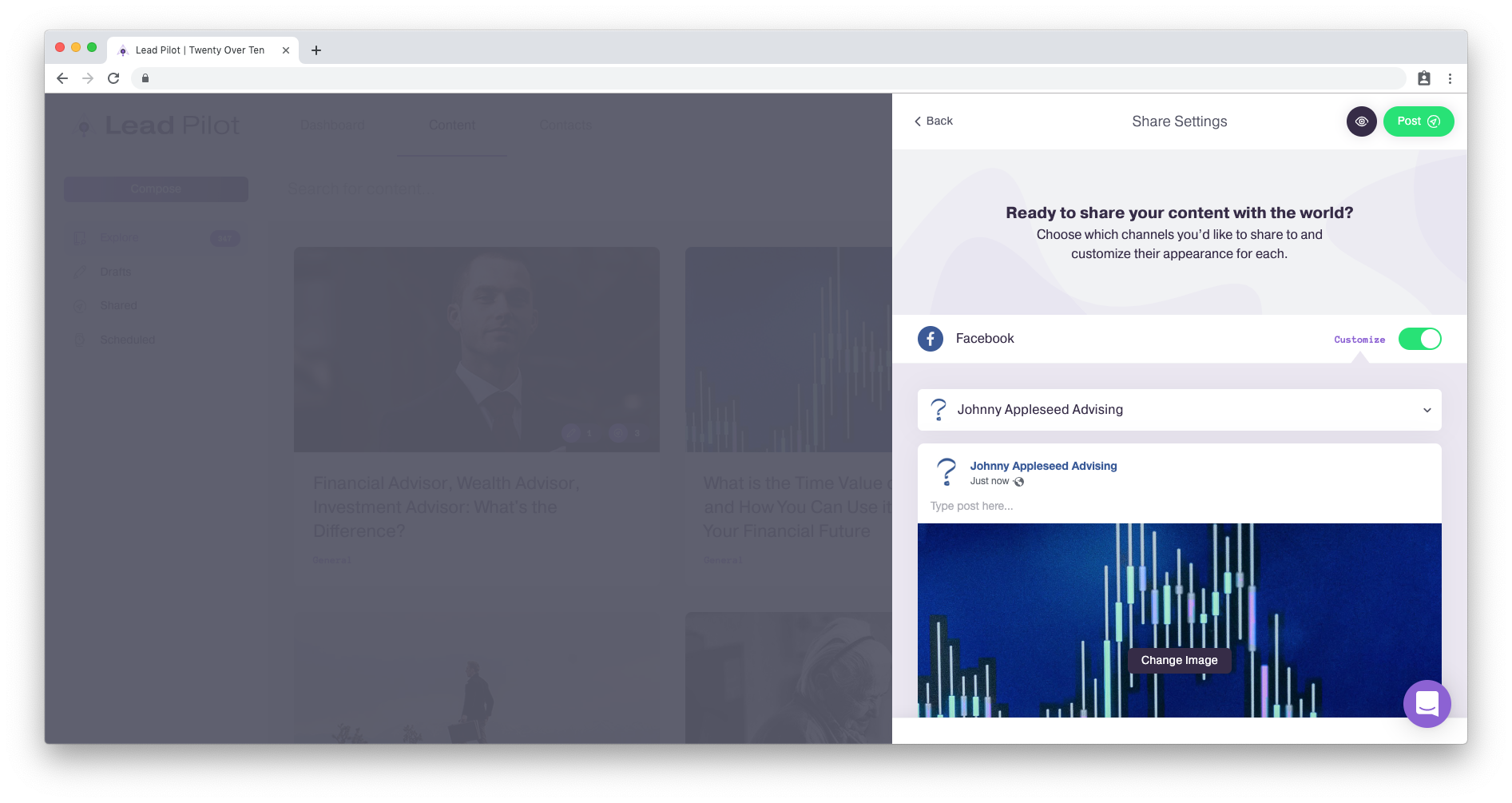Close the Lead Pilot browser tab
The height and width of the screenshot is (803, 1512).
(286, 50)
